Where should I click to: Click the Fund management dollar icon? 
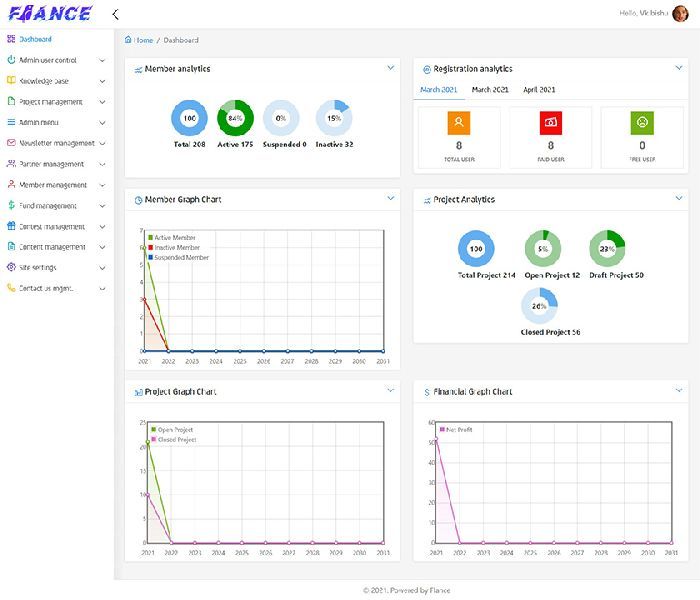click(10, 205)
